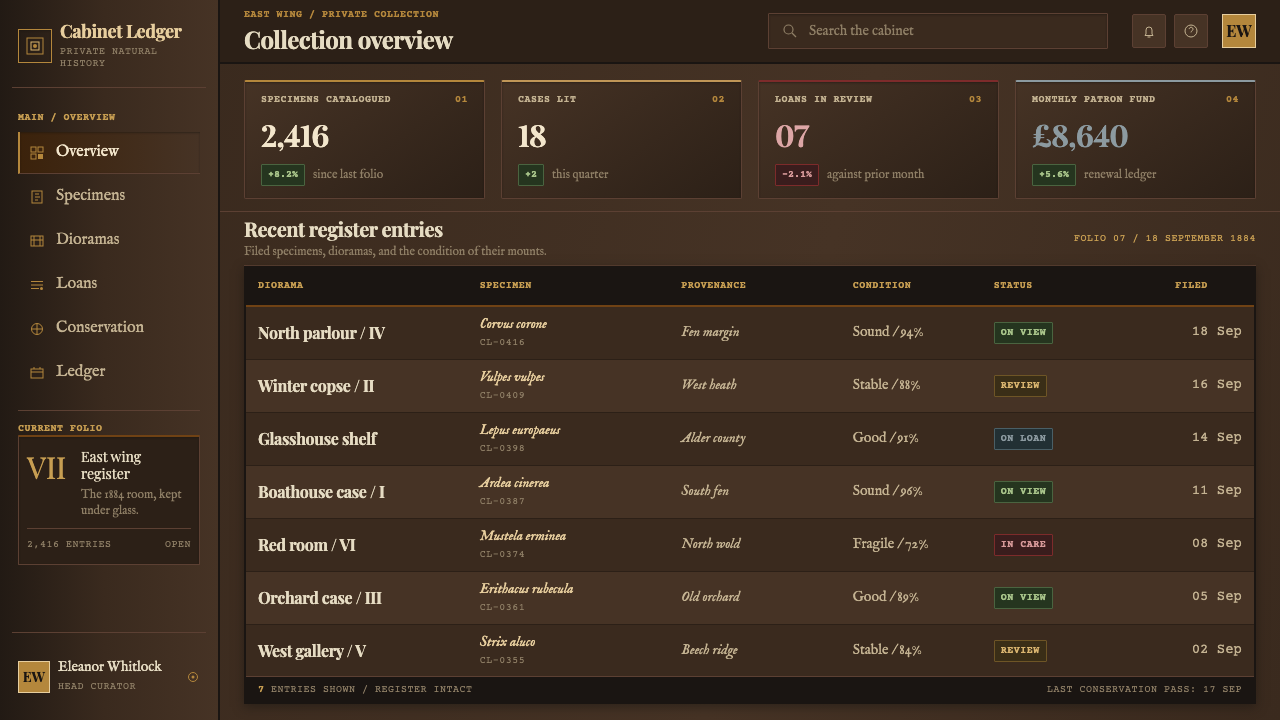Click the 18 Sep filed date
Screen dimensions: 1280x720
coord(1216,331)
